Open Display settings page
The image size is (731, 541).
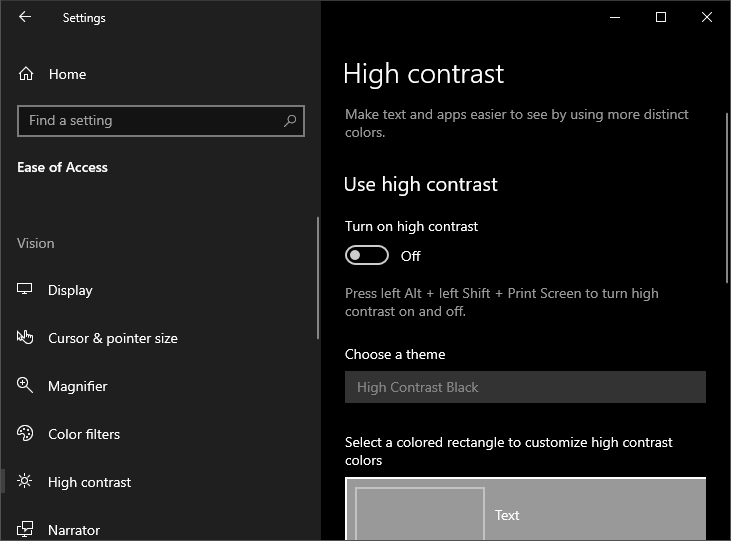point(70,290)
